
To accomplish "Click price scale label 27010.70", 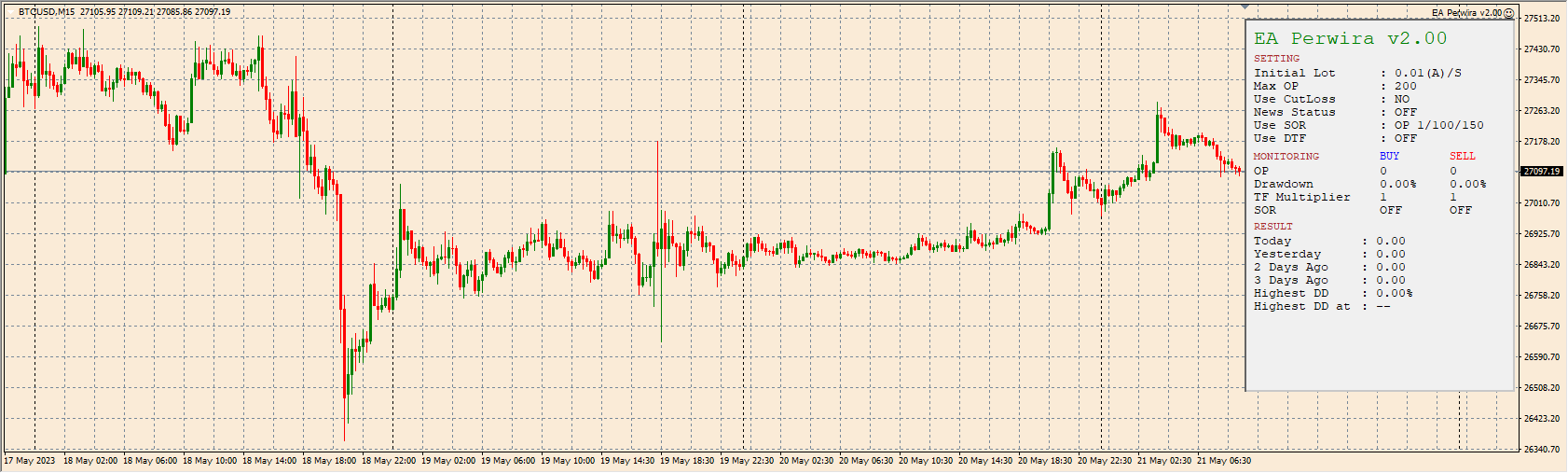I will 1542,203.
